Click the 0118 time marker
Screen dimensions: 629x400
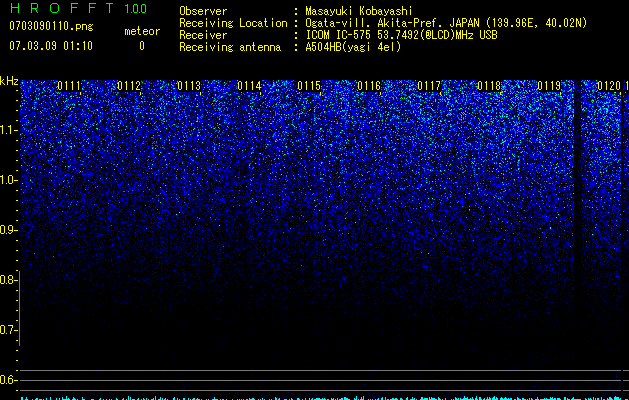(489, 86)
